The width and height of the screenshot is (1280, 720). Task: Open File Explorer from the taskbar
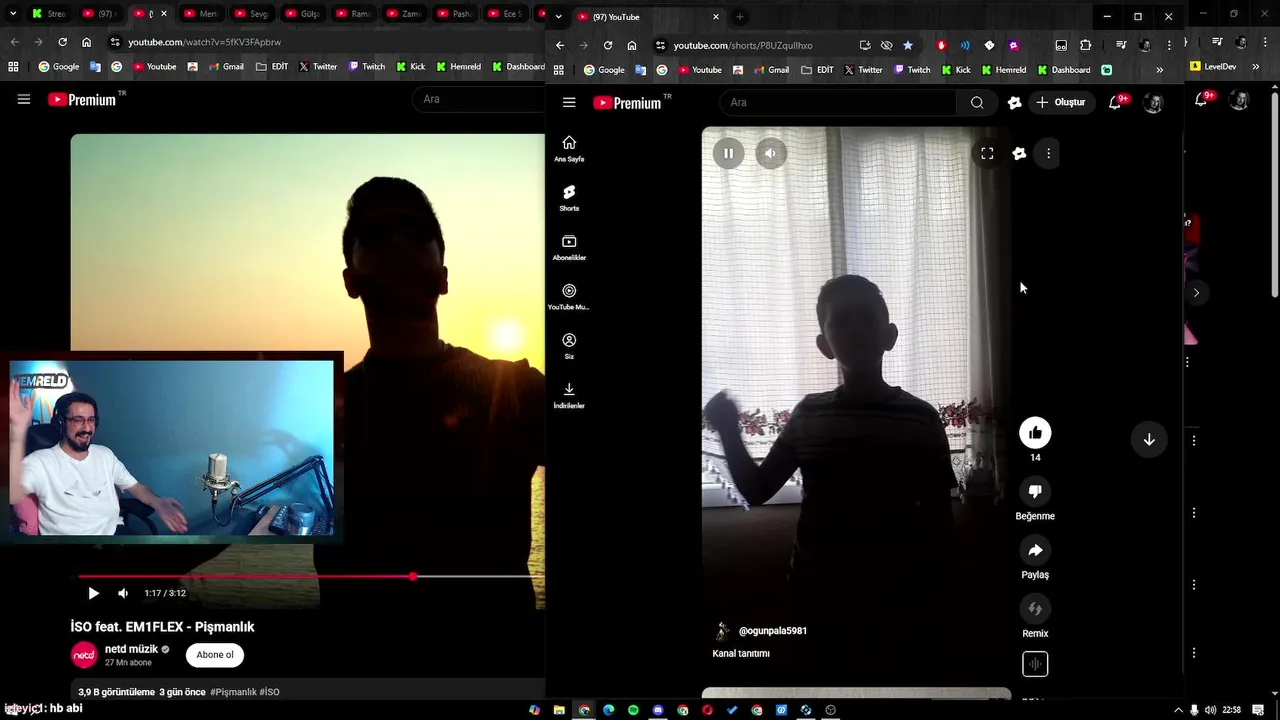coord(559,710)
